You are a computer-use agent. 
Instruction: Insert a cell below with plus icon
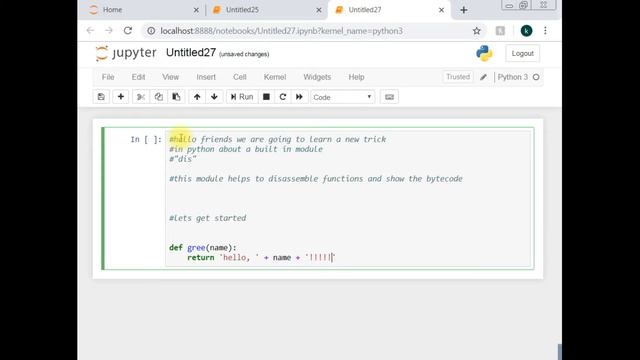point(120,97)
